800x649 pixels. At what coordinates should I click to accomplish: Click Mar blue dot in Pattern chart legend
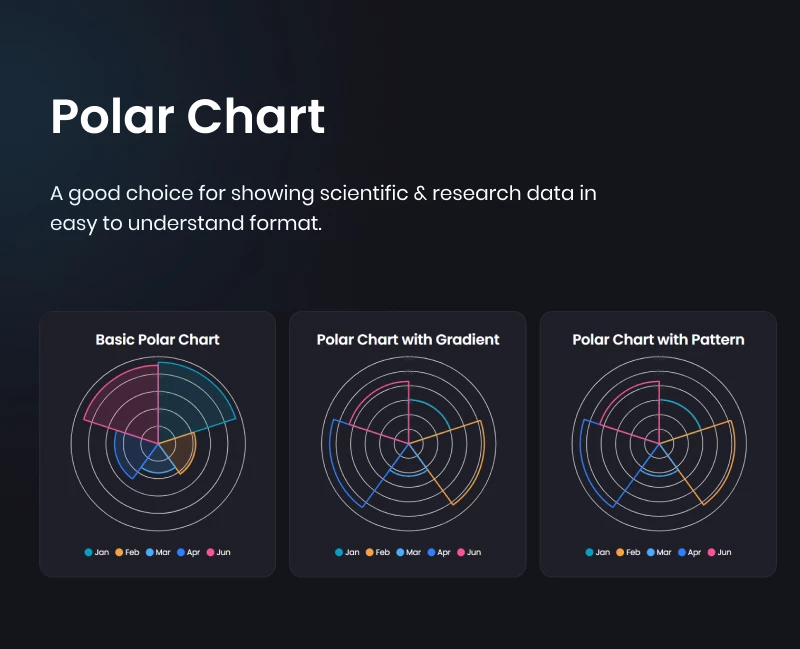pyautogui.click(x=651, y=552)
